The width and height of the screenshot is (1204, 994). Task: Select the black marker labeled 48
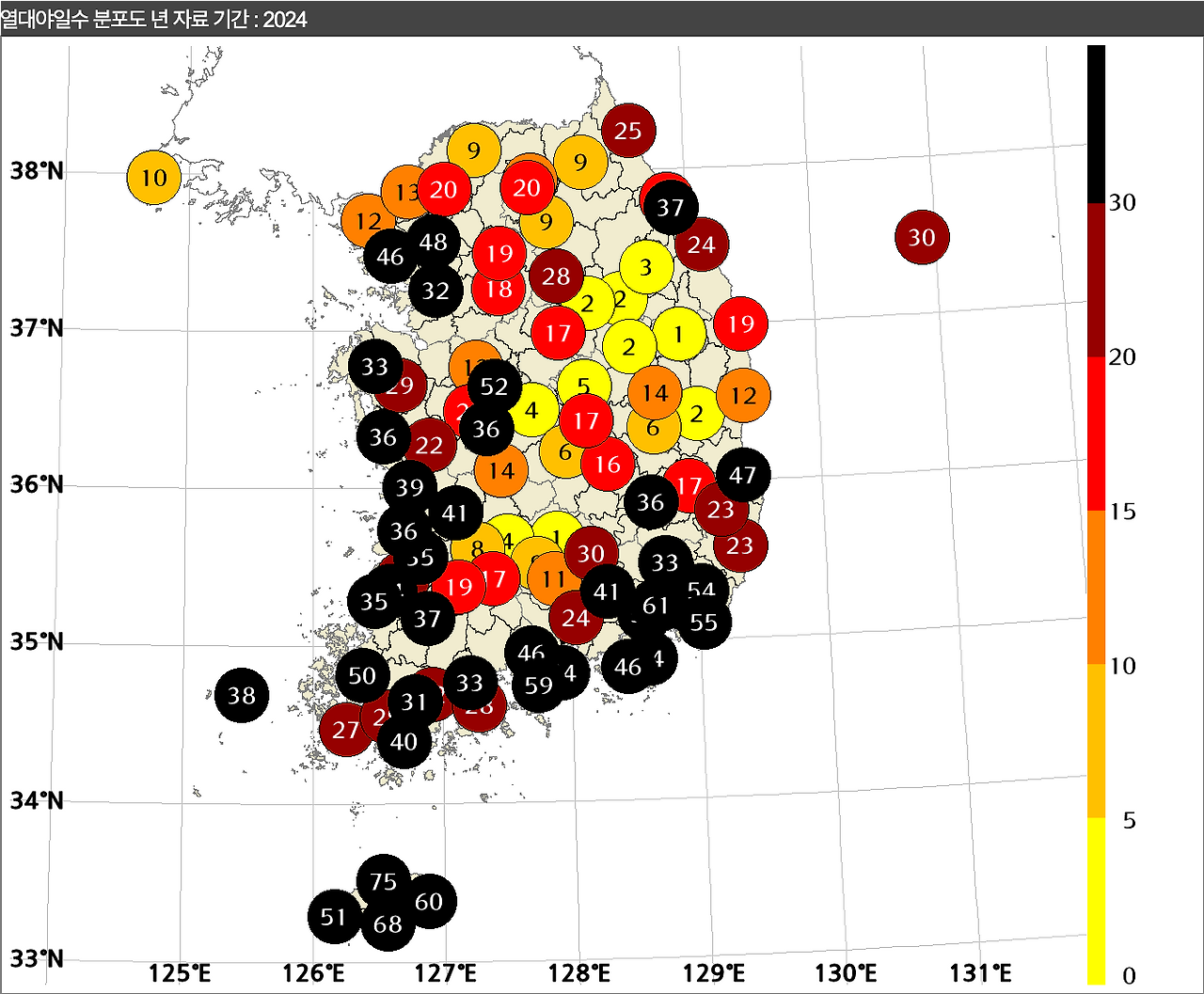[x=433, y=242]
